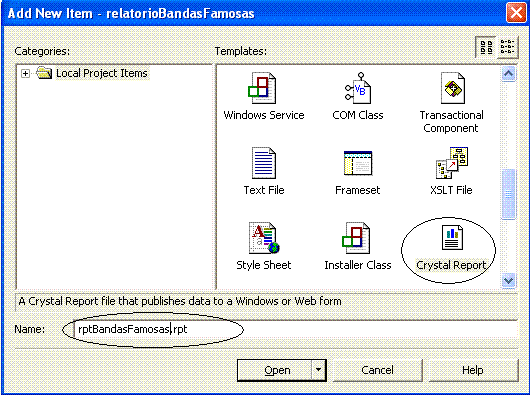Pick the Text File template icon
Screen dimensions: 530x395
coord(264,163)
